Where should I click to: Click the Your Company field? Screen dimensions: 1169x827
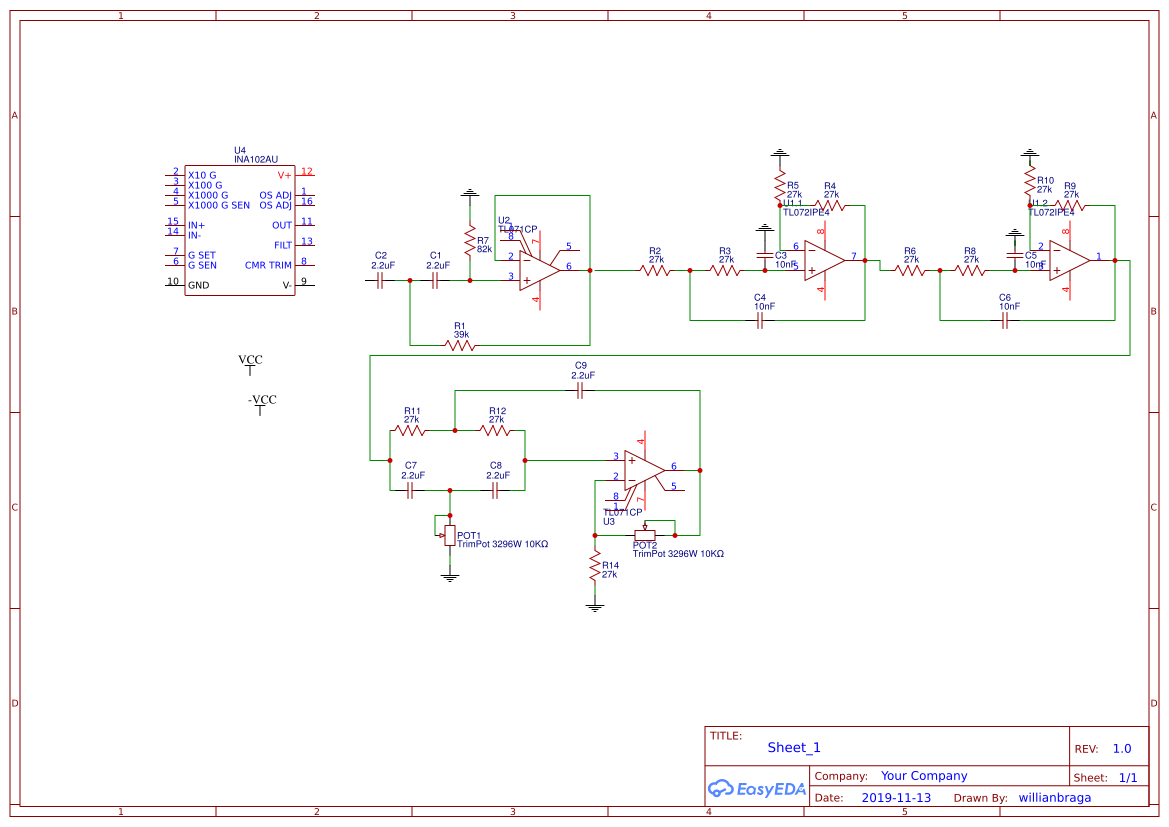tap(924, 776)
